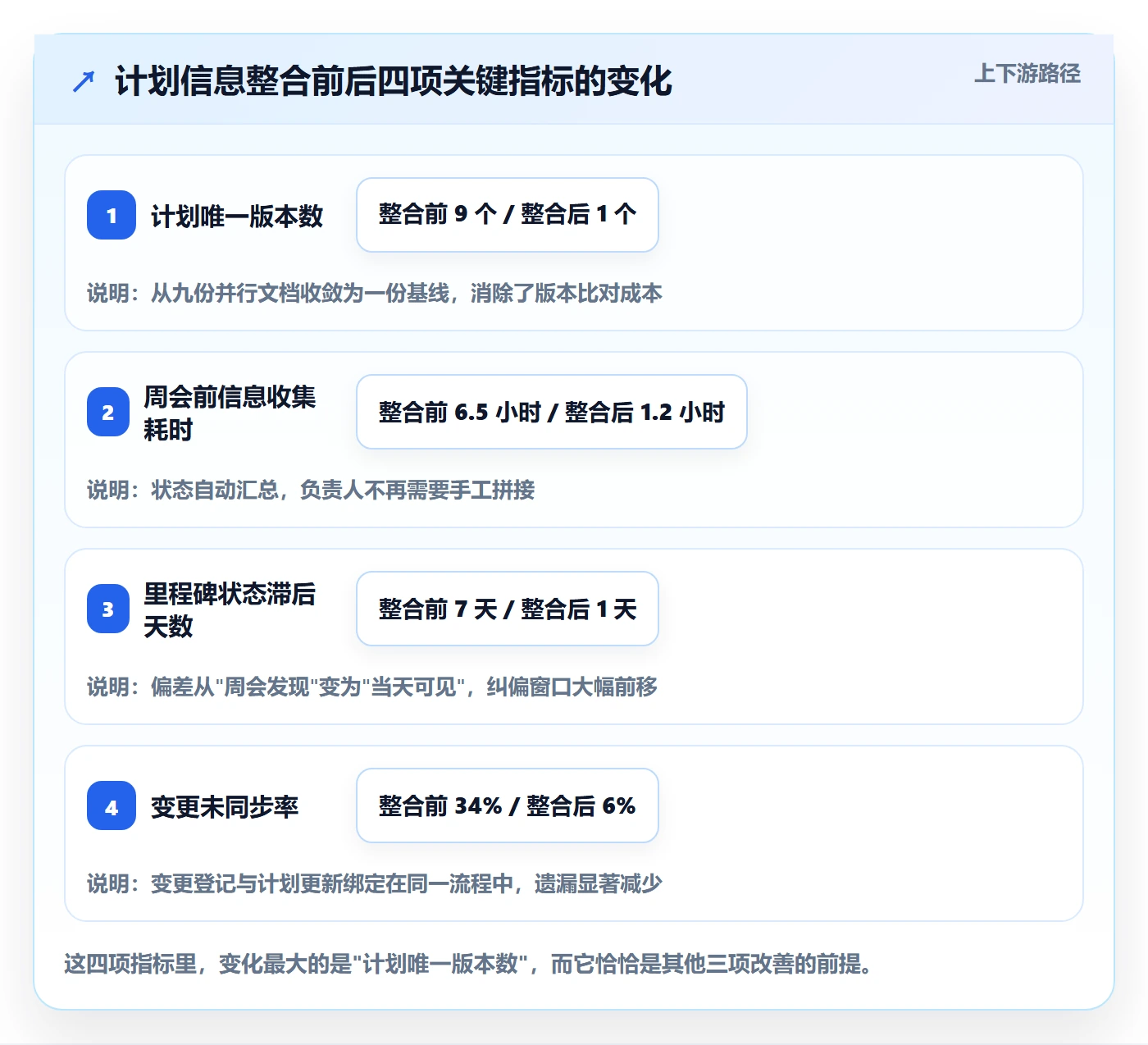This screenshot has width=1148, height=1045.
Task: Select the 整合前 9 个 / 整合后 1 个 value pill
Action: [x=508, y=215]
